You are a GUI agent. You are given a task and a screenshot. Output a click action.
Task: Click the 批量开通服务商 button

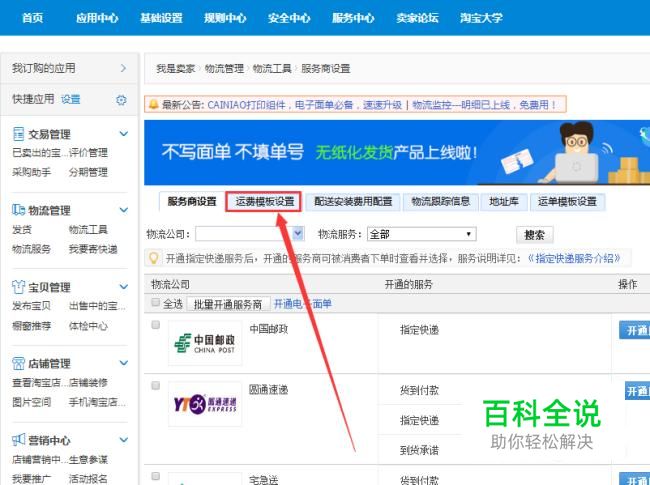click(x=228, y=304)
